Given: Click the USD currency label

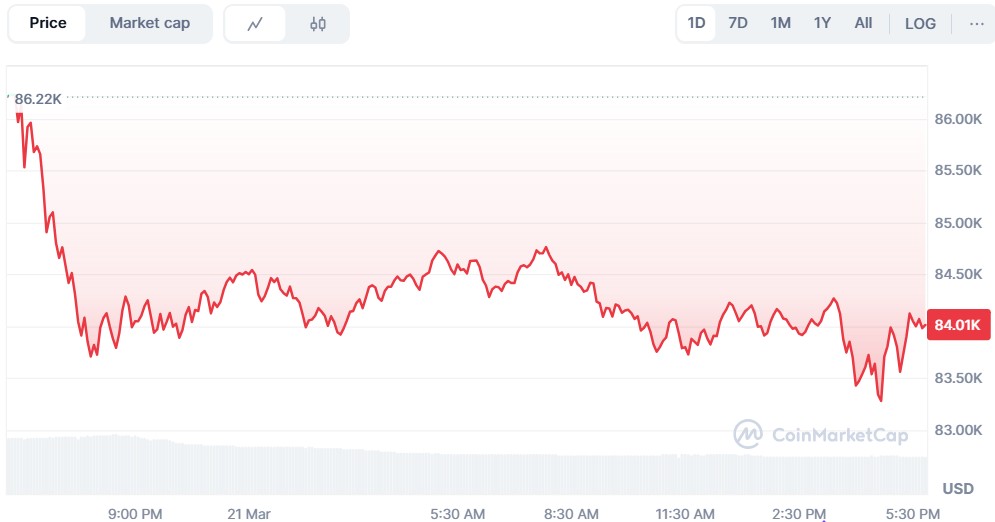Looking at the screenshot, I should [x=958, y=488].
